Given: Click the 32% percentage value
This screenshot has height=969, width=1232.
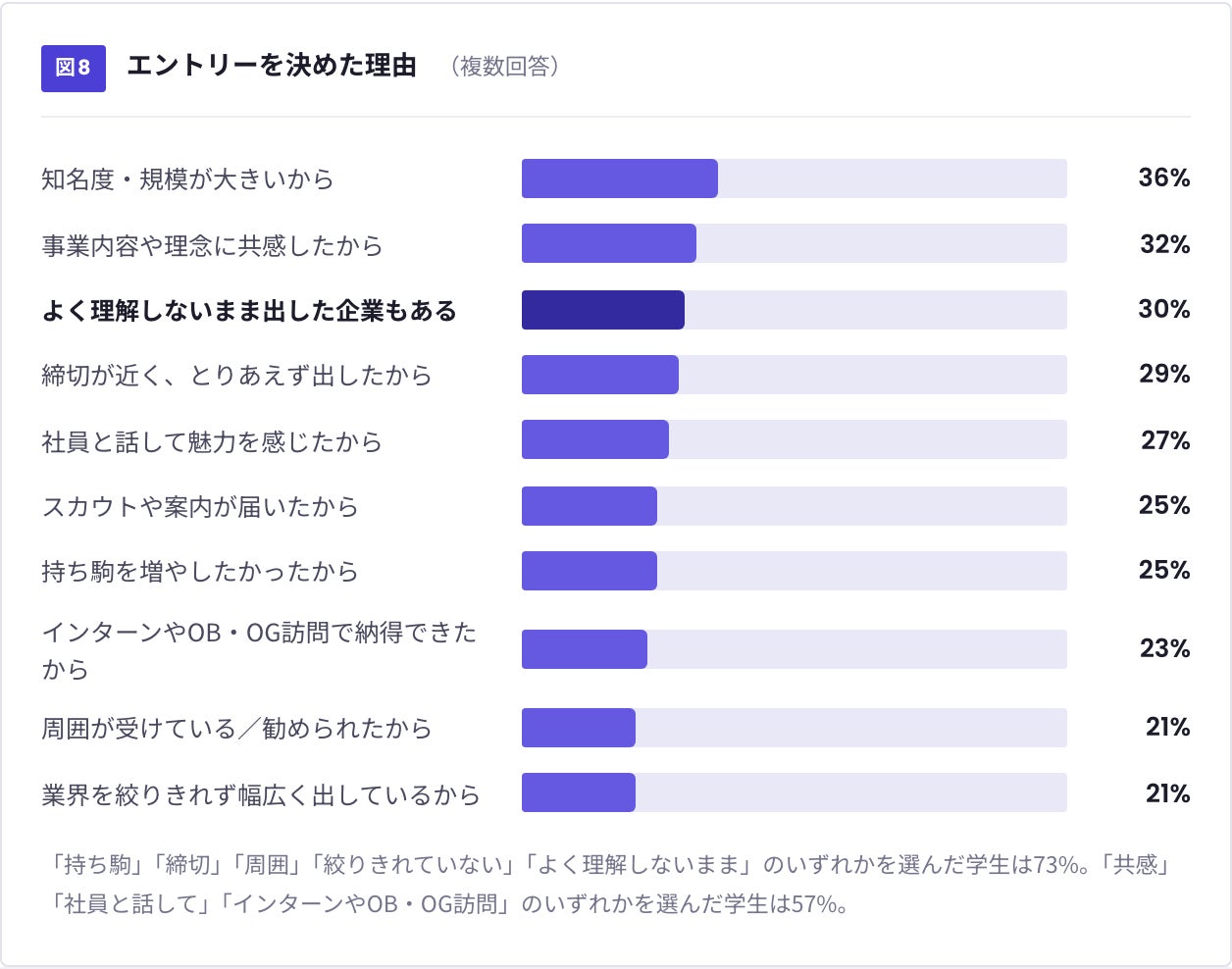Looking at the screenshot, I should click(x=1165, y=244).
